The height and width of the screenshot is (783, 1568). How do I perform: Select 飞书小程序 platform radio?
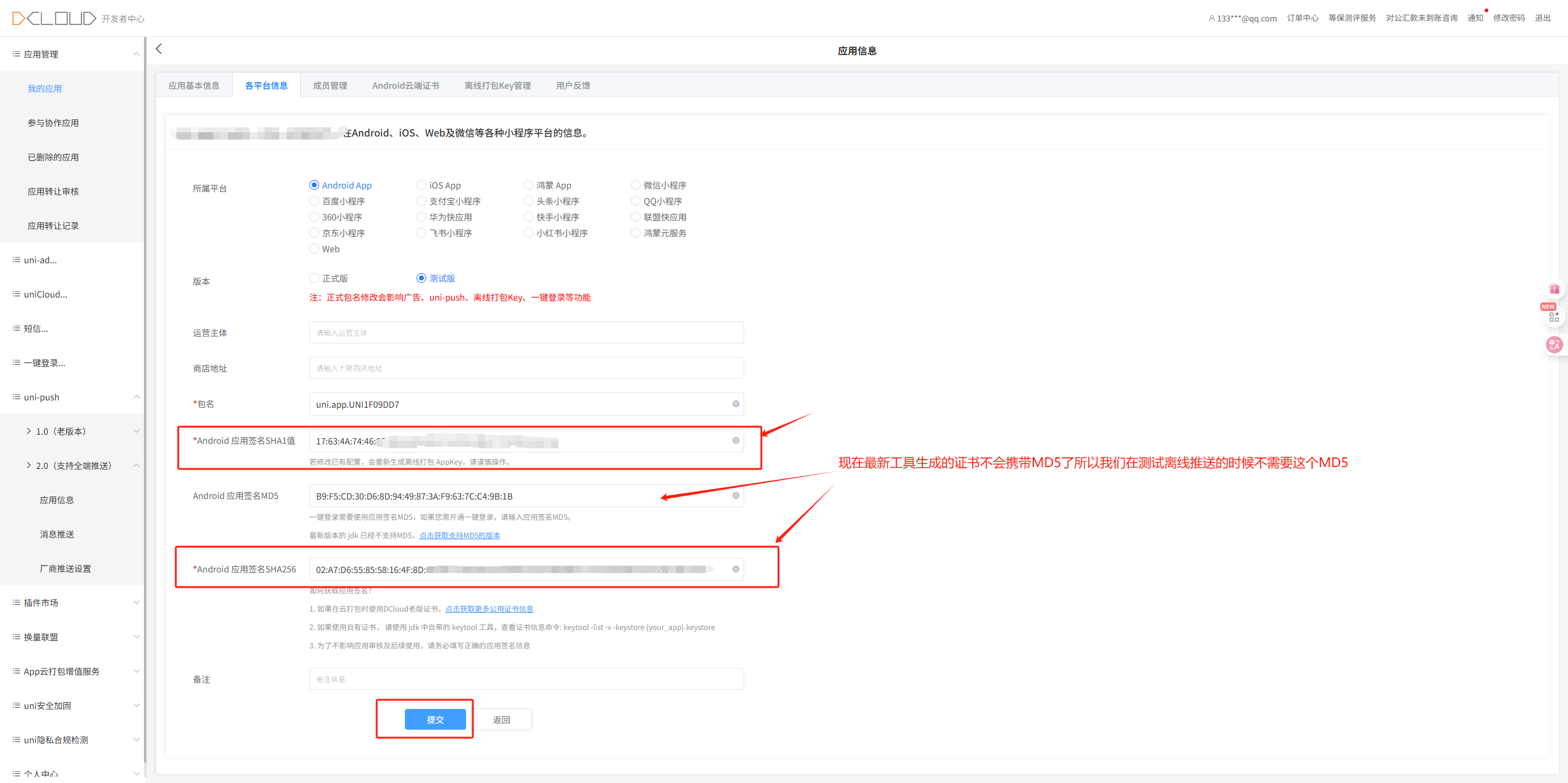pos(421,233)
